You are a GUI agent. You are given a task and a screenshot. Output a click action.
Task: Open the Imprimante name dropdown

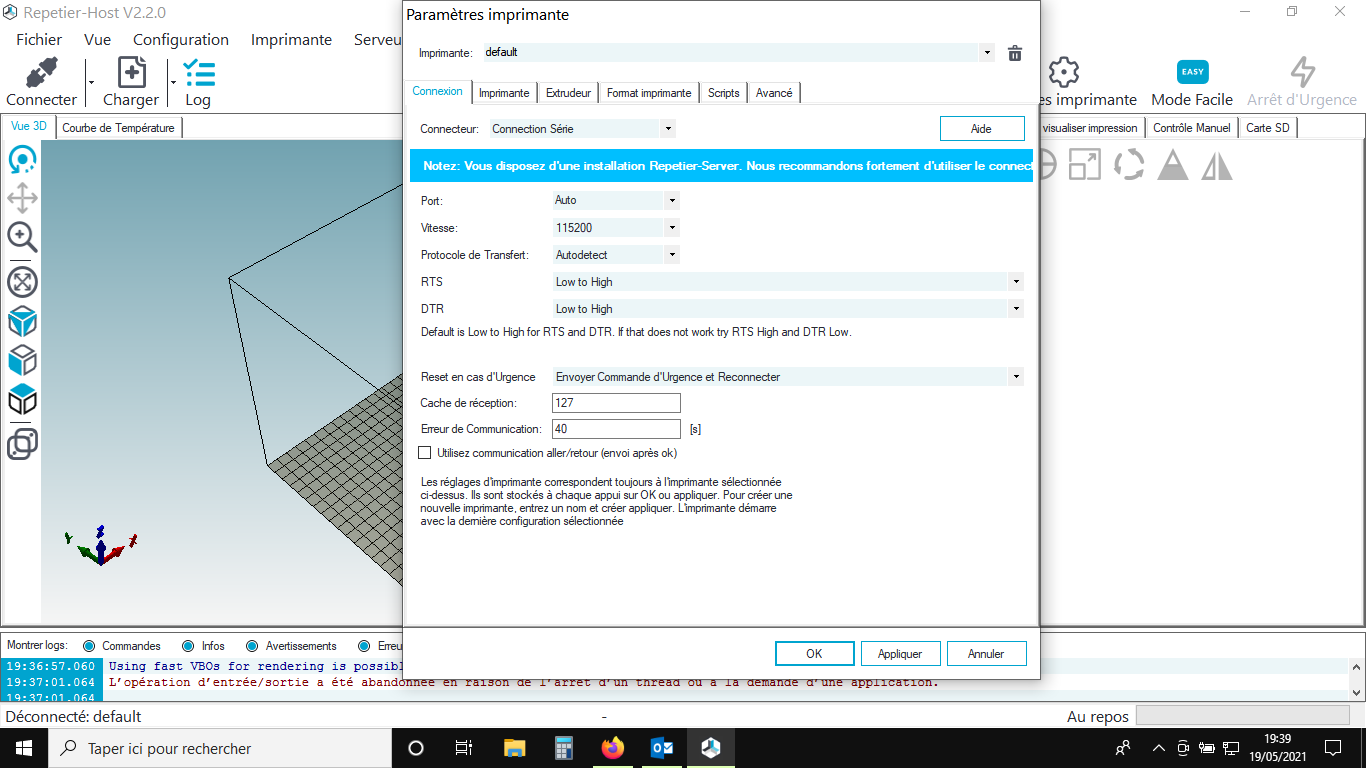pyautogui.click(x=987, y=52)
